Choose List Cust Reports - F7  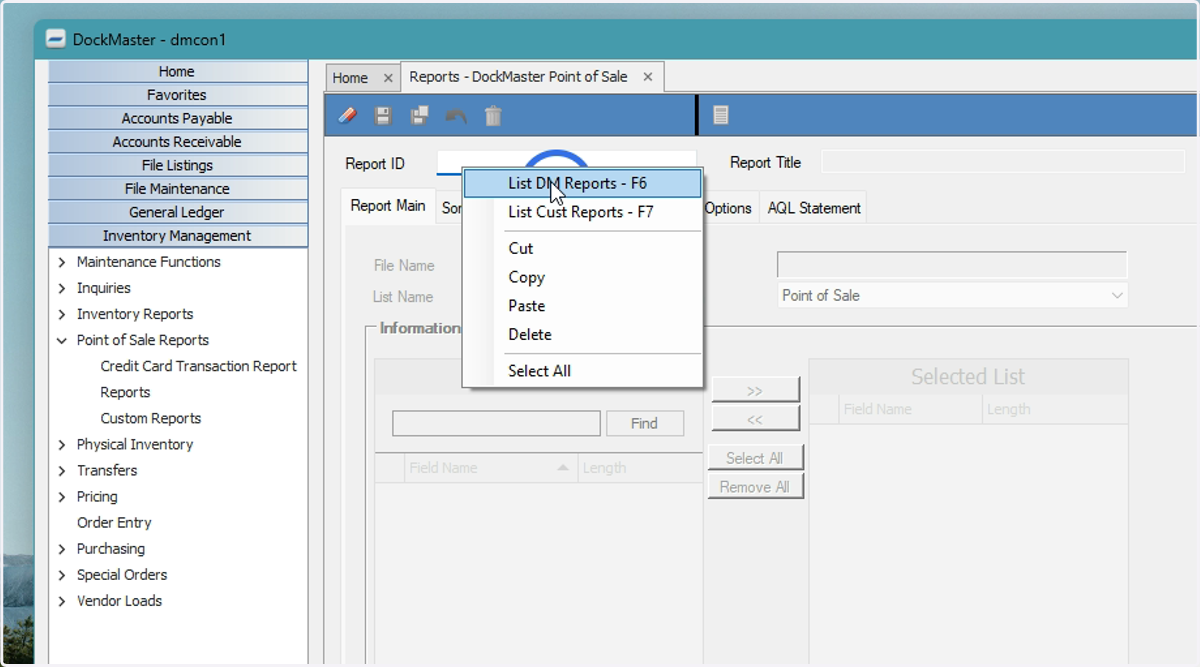pos(582,212)
